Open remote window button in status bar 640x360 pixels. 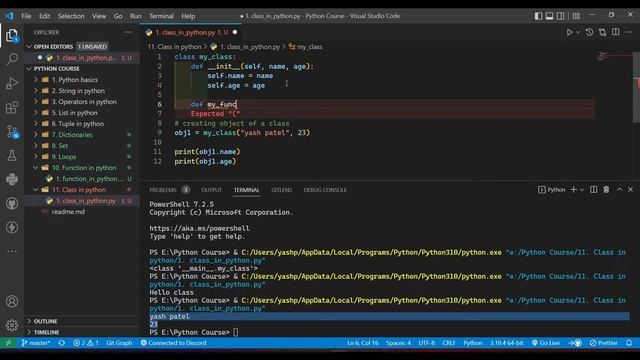(x=9, y=343)
